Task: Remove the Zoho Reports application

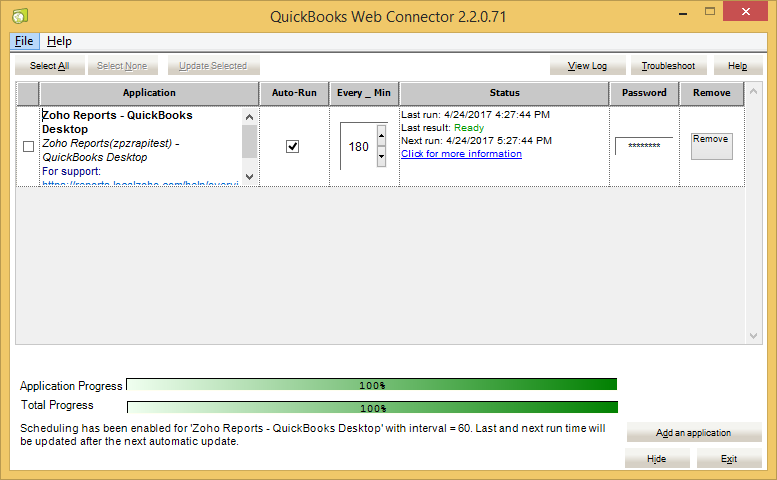Action: 712,146
